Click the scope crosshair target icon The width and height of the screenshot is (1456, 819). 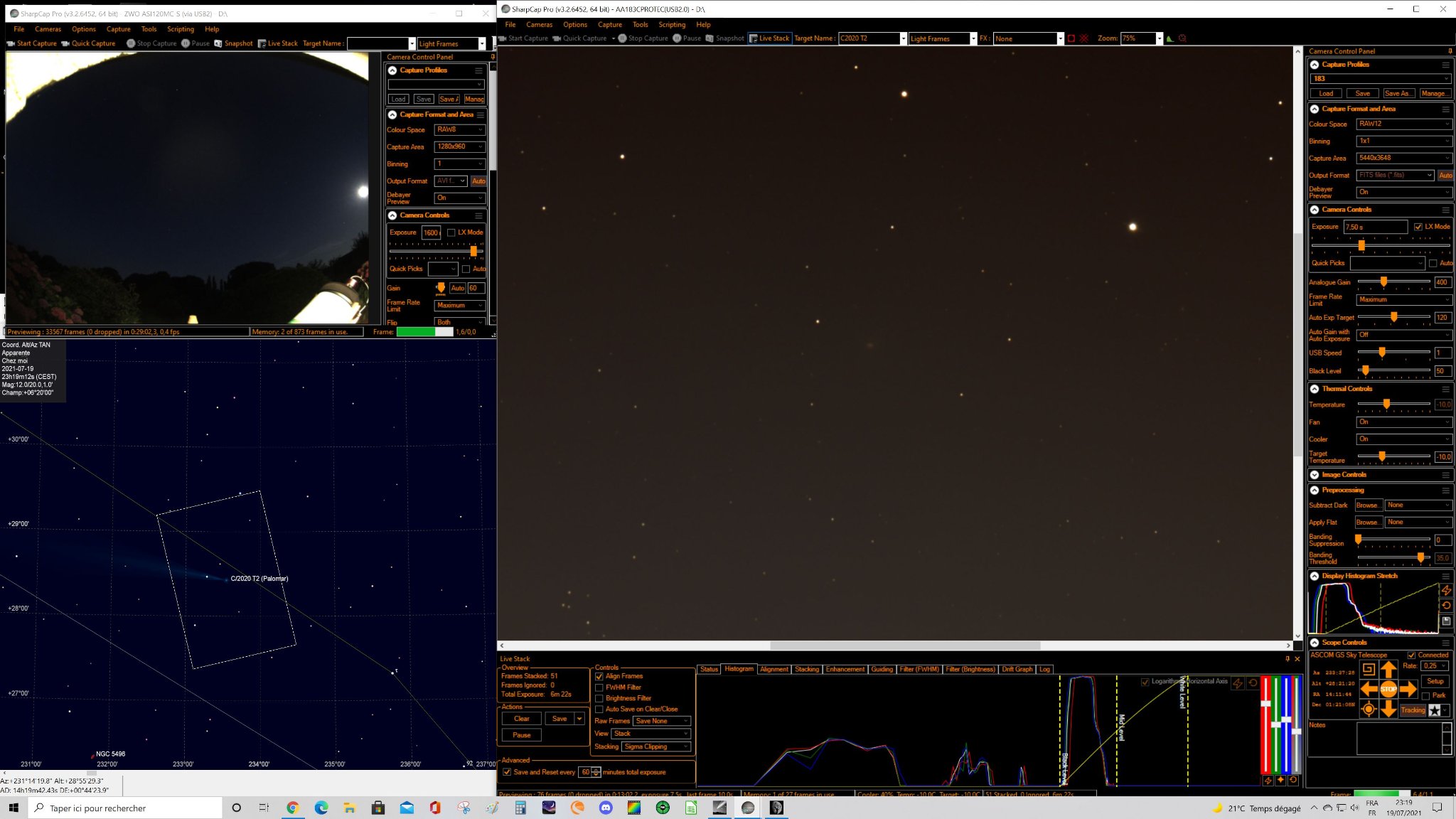(x=1369, y=709)
